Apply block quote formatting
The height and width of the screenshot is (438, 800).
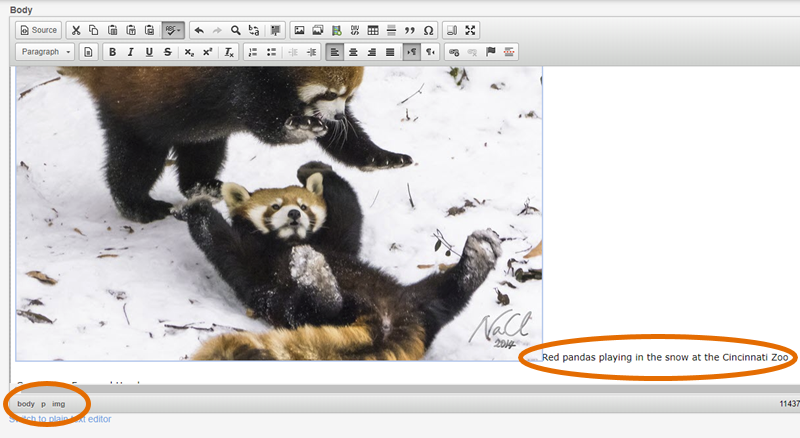coord(410,30)
